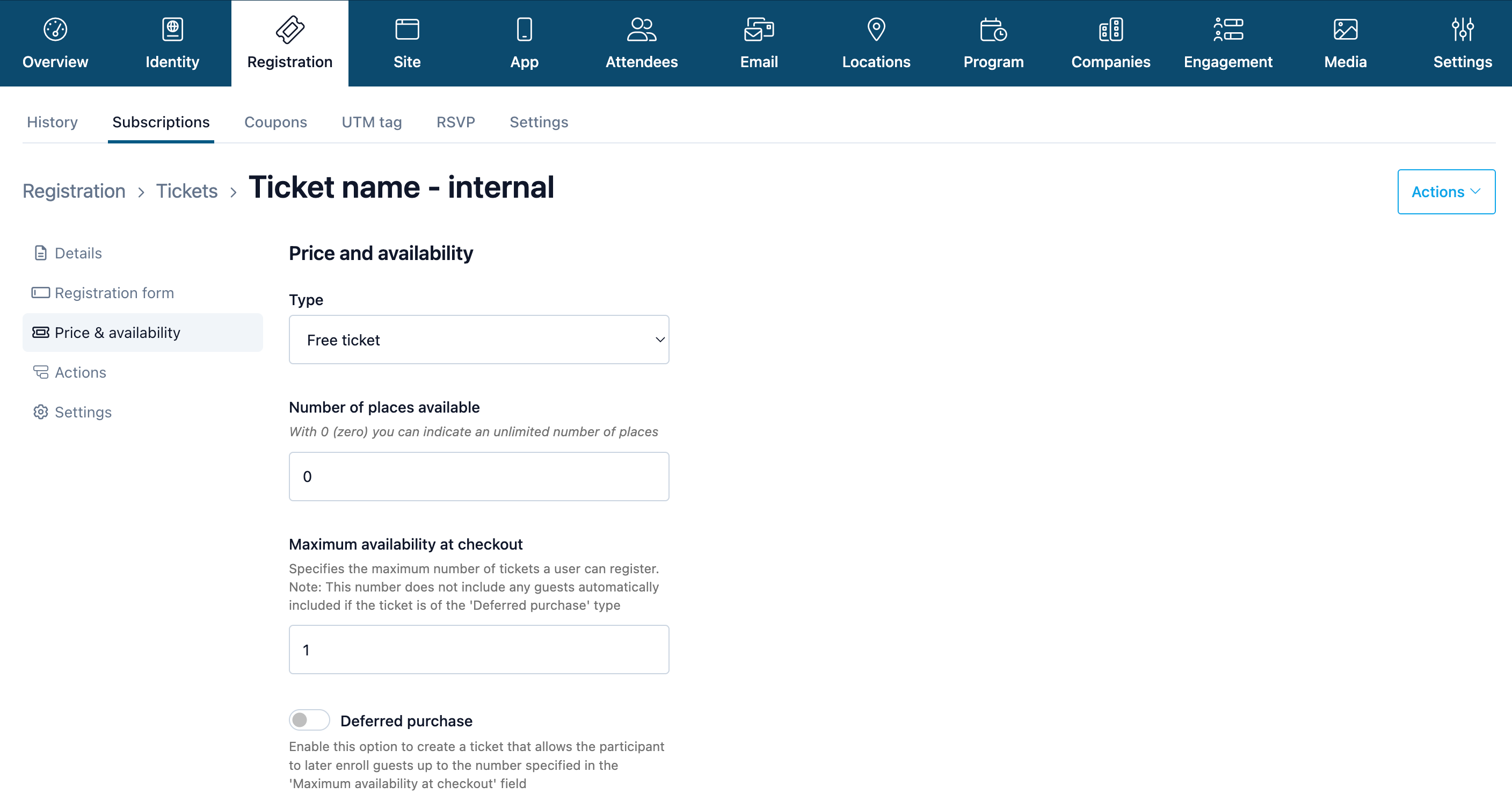Open the Overview dashboard icon
1512x808 pixels.
point(55,30)
